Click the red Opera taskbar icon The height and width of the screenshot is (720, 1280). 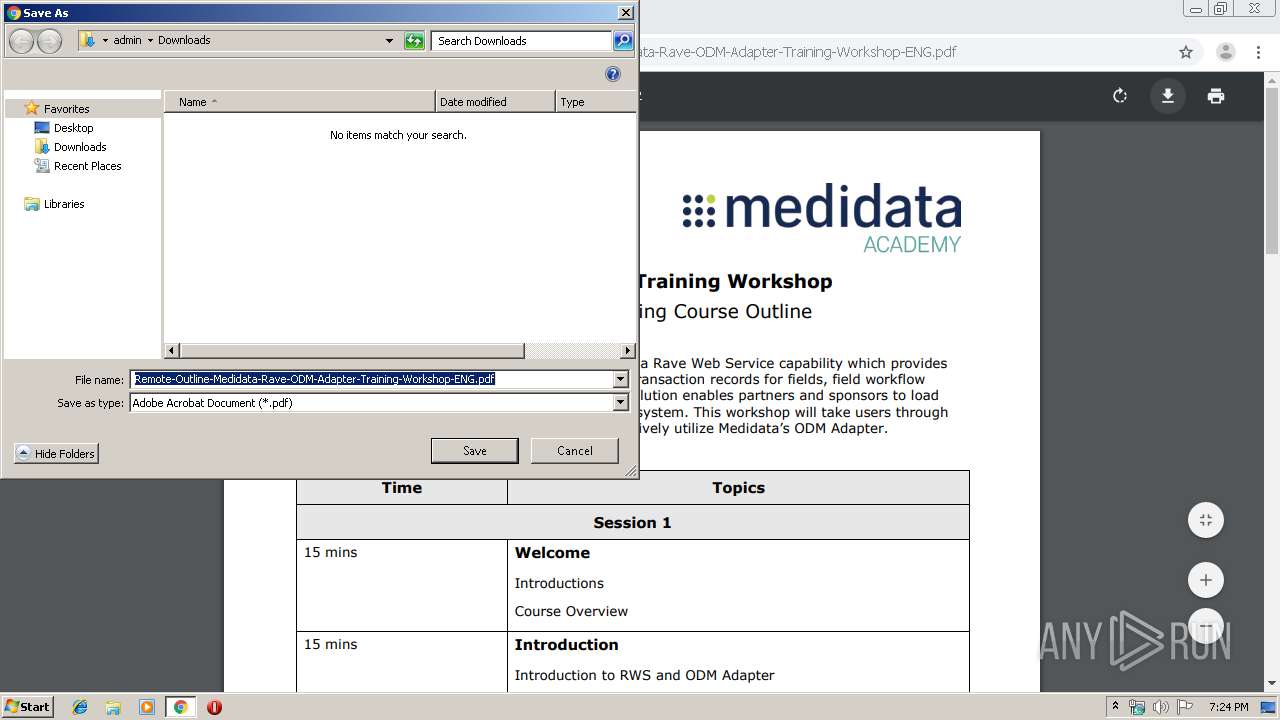click(x=214, y=707)
